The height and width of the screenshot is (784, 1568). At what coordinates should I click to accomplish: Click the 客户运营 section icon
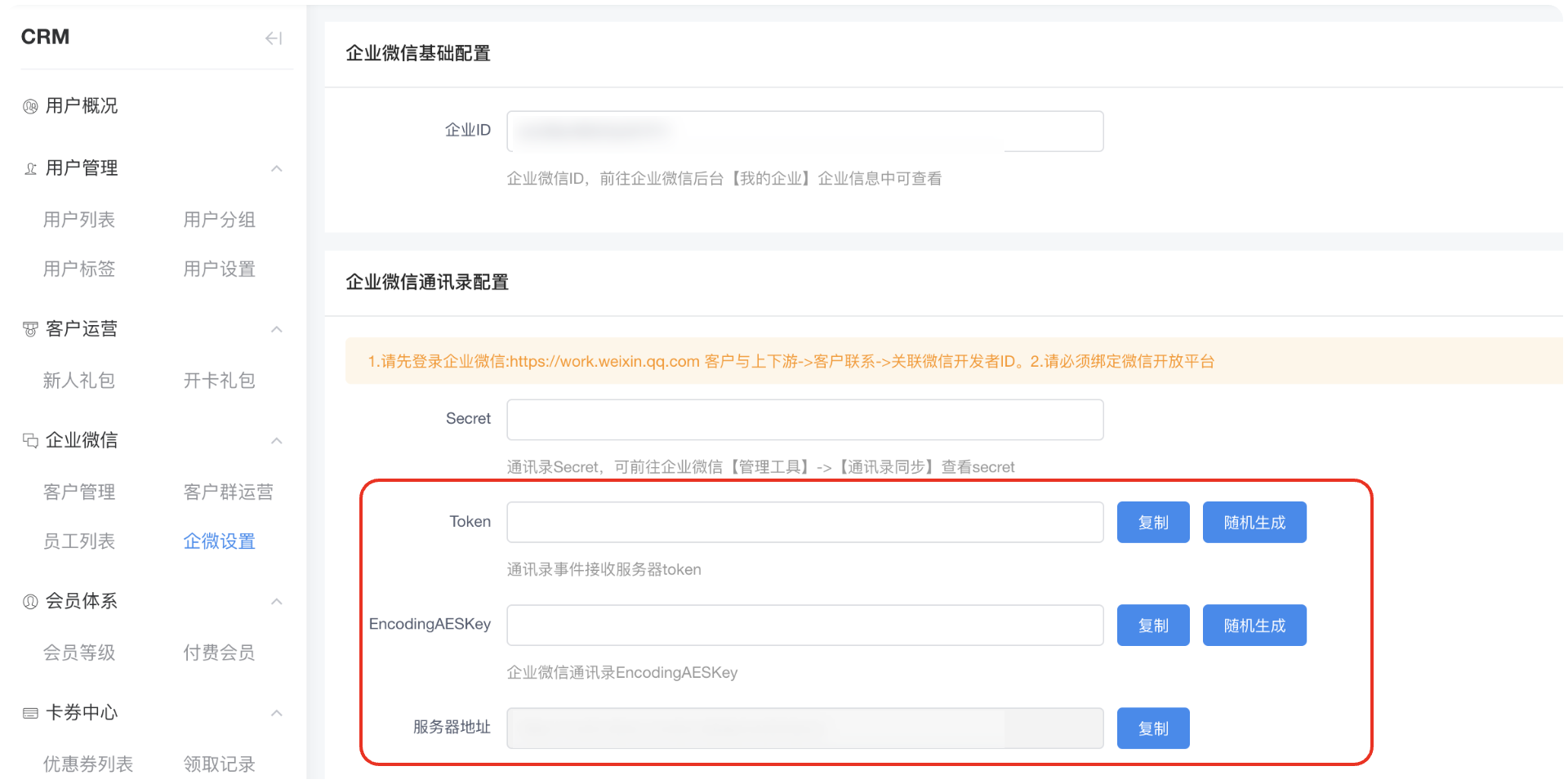point(30,329)
